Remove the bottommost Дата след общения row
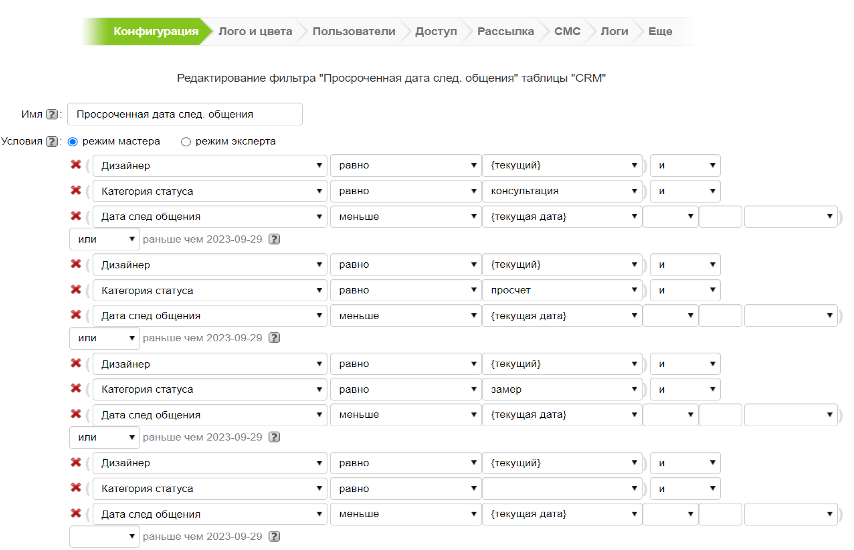Image resolution: width=854 pixels, height=550 pixels. (x=76, y=513)
